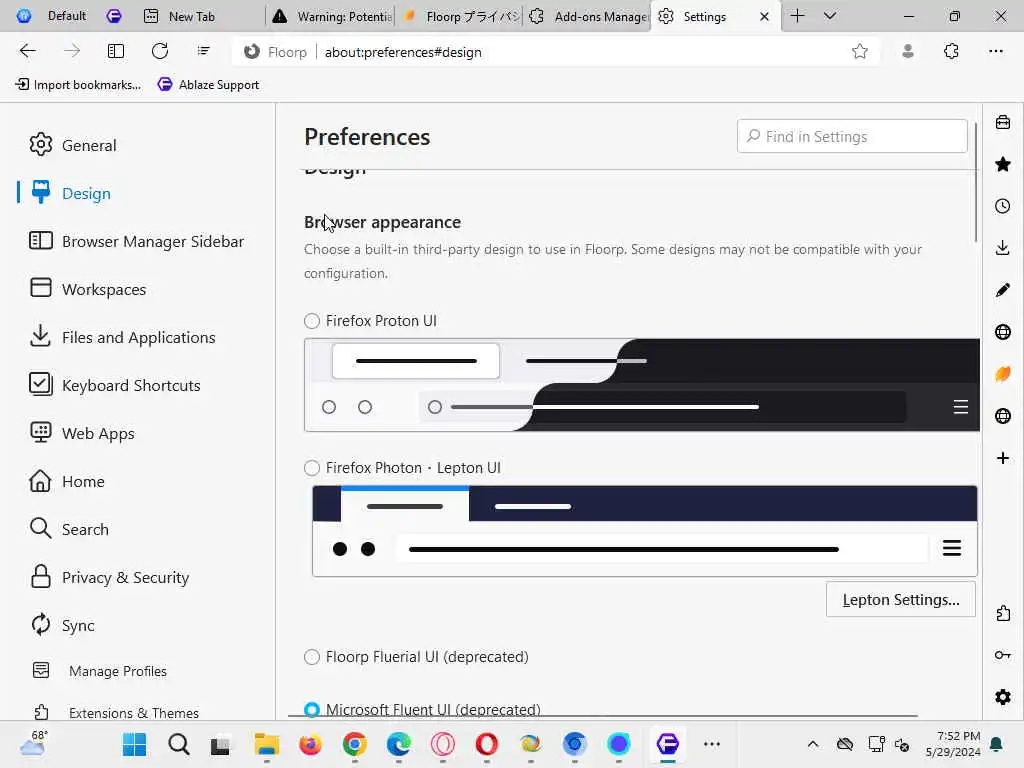Open the weather widget showing 68°
This screenshot has width=1024, height=768.
tap(33, 744)
